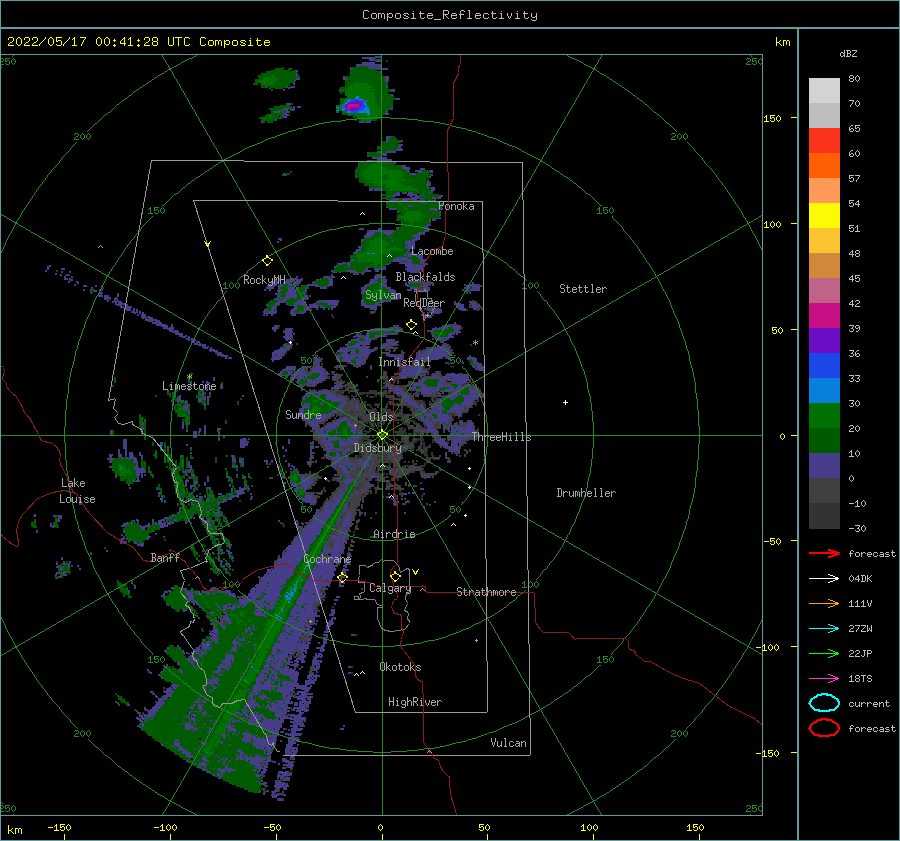Click the red forecast arrow in legend
The width and height of the screenshot is (900, 841).
tap(824, 553)
